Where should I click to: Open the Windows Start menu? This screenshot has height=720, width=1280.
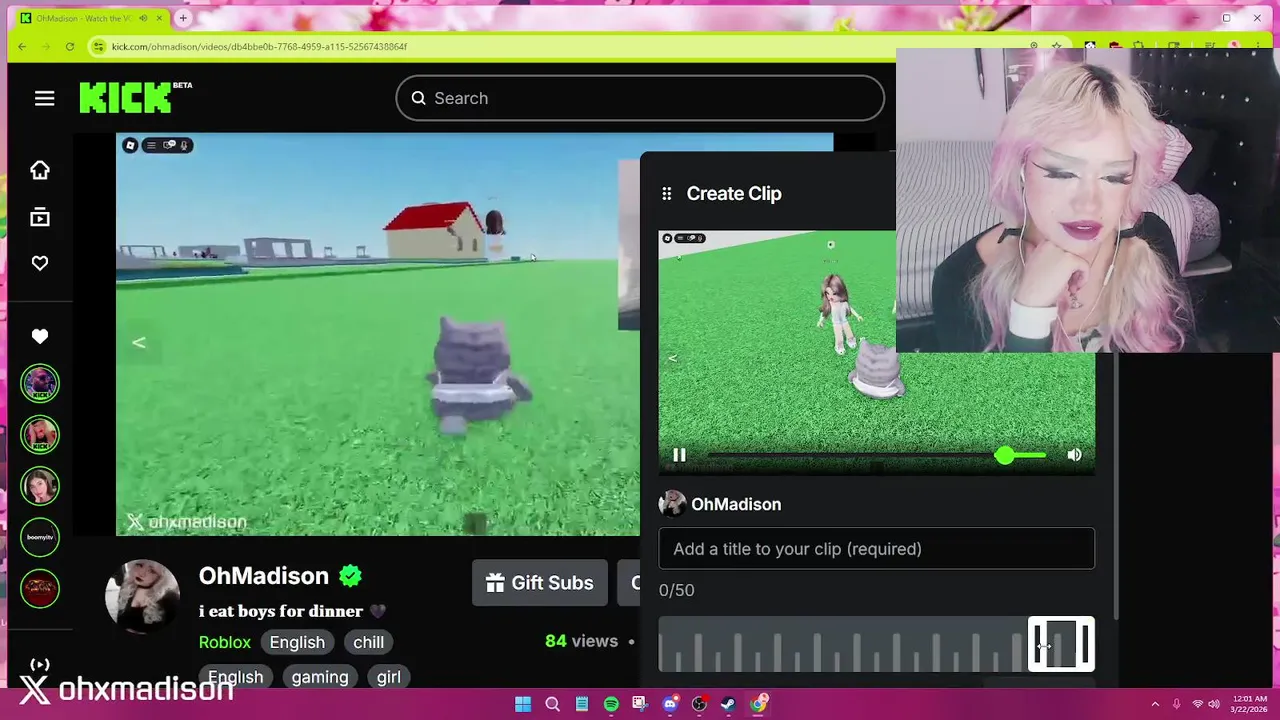[523, 704]
